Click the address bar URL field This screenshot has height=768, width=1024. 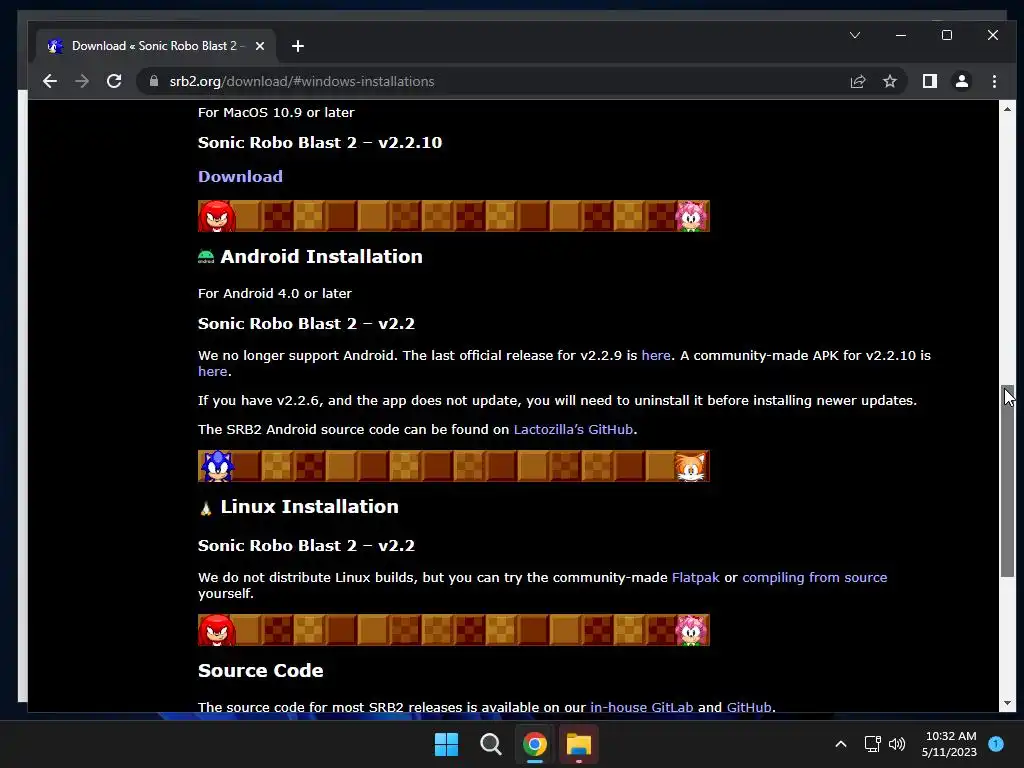tap(496, 81)
